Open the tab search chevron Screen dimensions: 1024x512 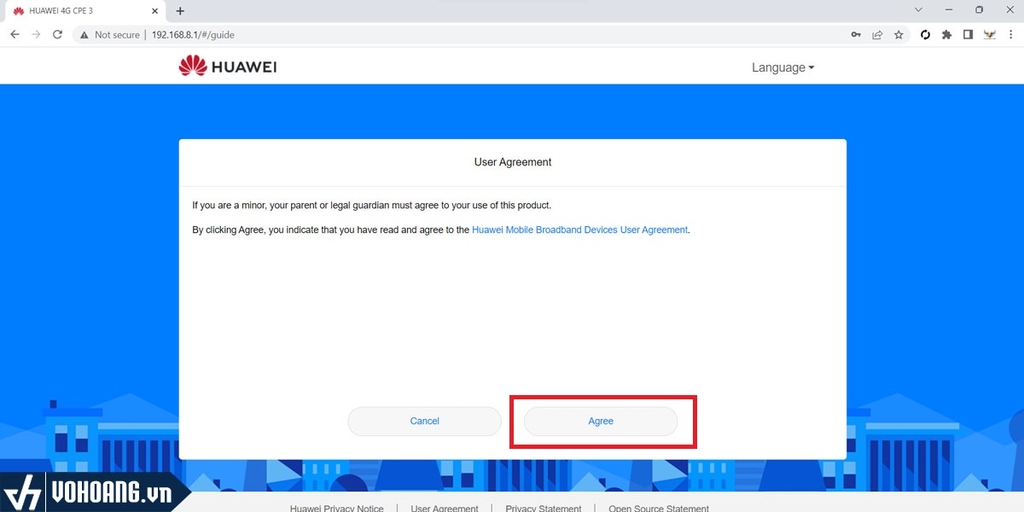pyautogui.click(x=918, y=10)
